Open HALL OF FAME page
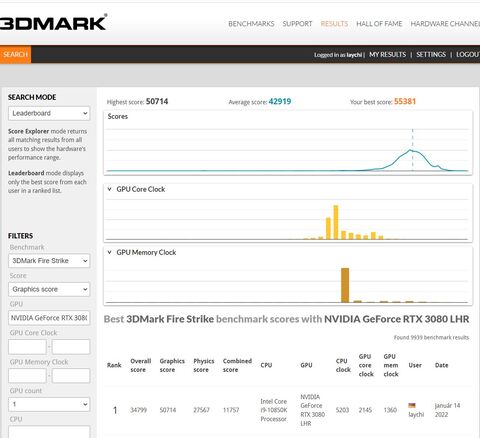The width and height of the screenshot is (480, 438). click(x=379, y=24)
